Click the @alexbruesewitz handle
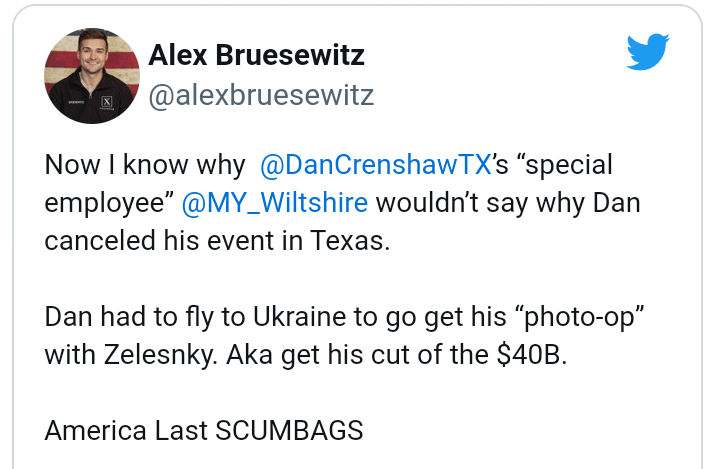This screenshot has width=718, height=469. pyautogui.click(x=260, y=96)
